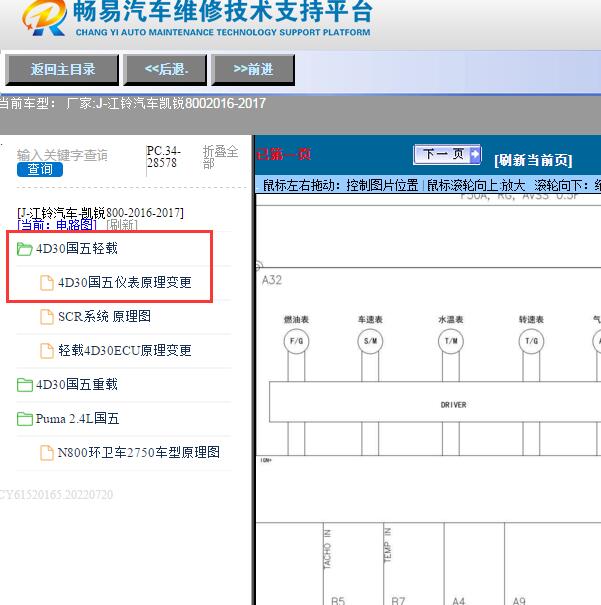This screenshot has width=601, height=605.
Task: Open 轻载4D30ECU原理变更 document
Action: 125,350
